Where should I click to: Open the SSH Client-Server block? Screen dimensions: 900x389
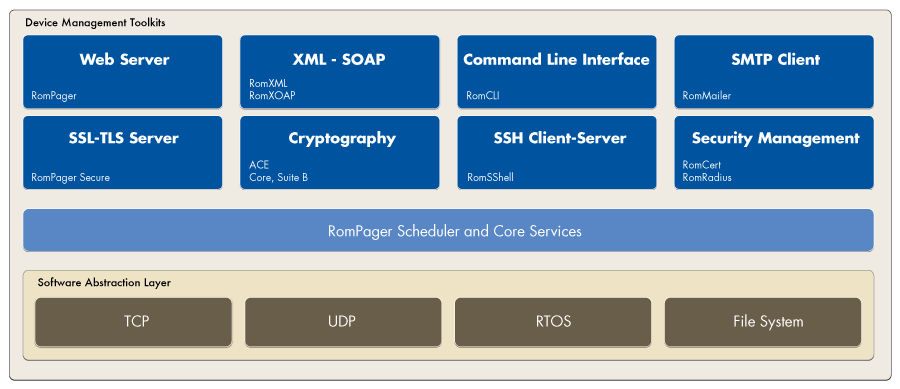(x=556, y=153)
